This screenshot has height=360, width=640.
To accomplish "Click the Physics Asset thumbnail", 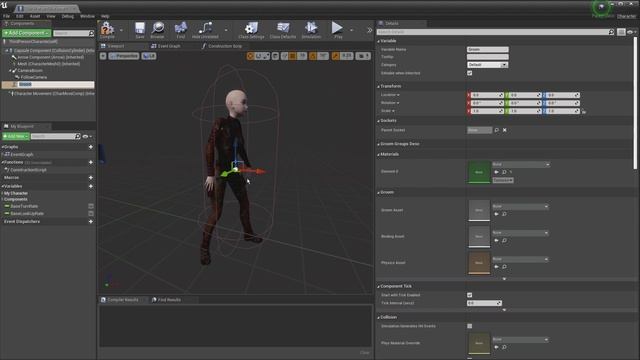I will (x=479, y=263).
